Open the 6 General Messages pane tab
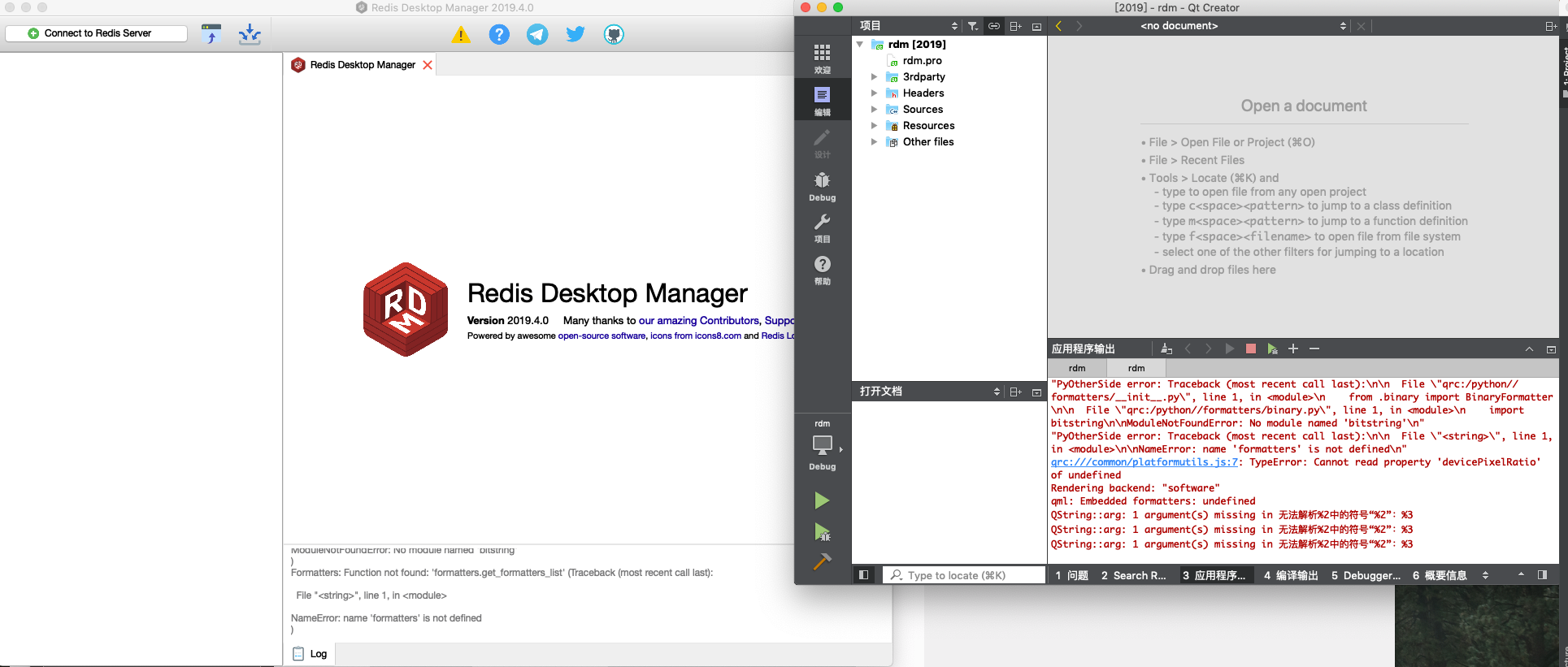This screenshot has height=667, width=1568. [x=1440, y=575]
